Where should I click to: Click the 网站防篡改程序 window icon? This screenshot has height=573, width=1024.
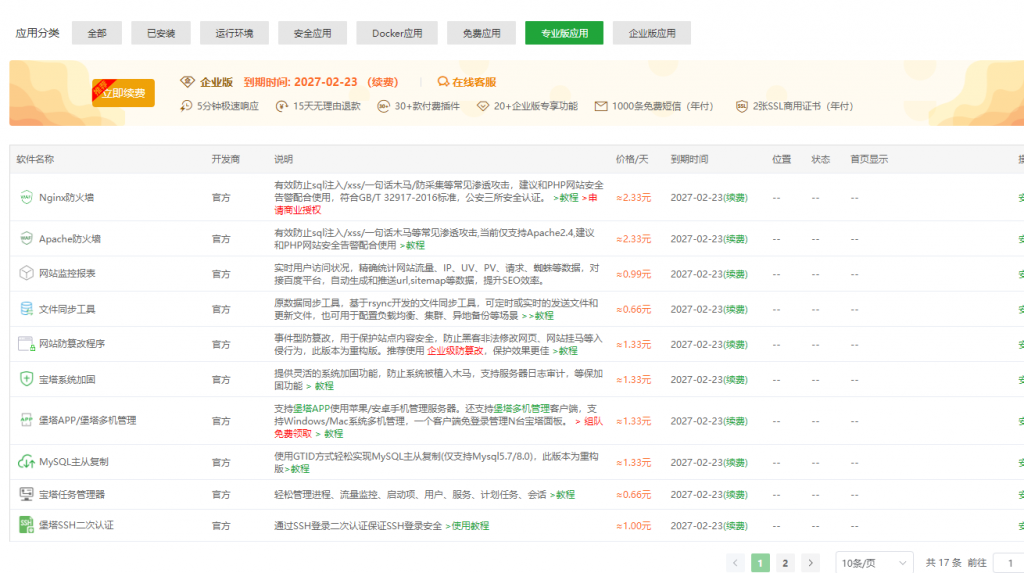click(26, 344)
